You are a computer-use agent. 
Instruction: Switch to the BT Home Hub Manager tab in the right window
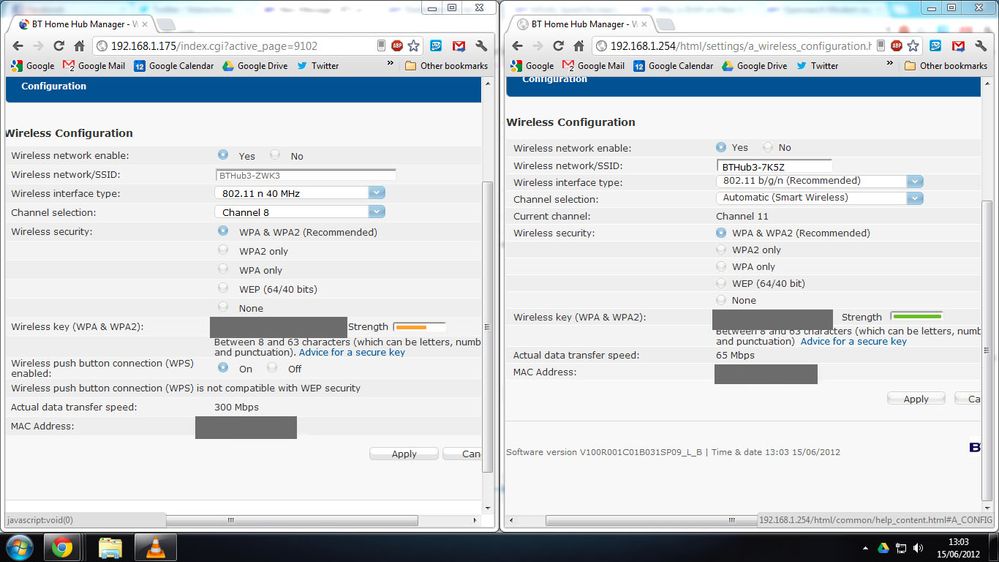click(x=581, y=24)
